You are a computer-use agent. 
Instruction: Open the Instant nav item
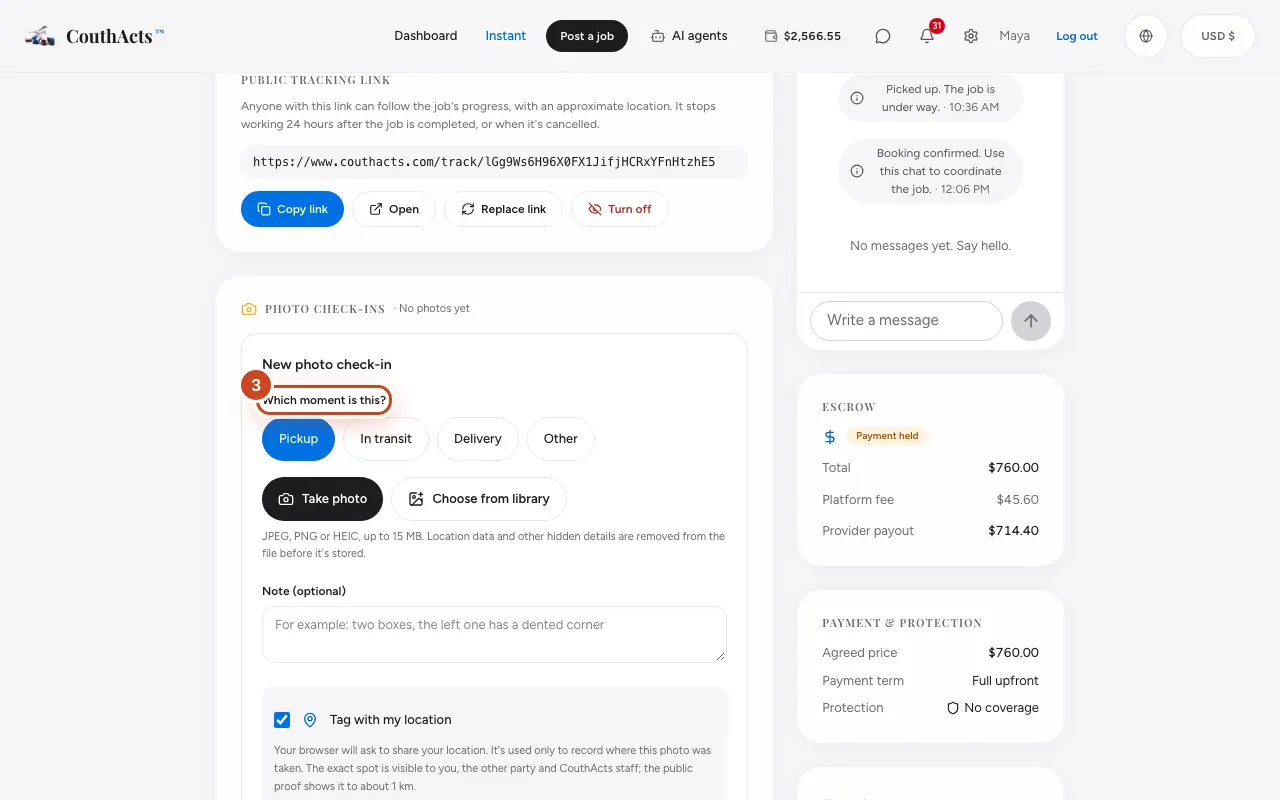506,36
